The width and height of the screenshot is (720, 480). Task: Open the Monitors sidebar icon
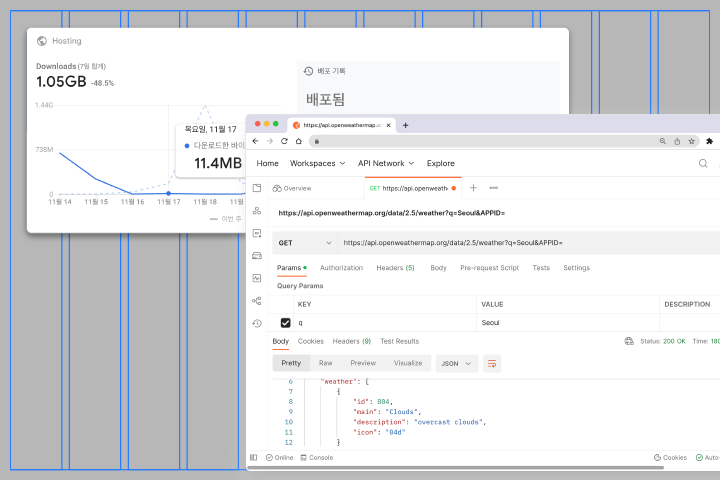257,278
